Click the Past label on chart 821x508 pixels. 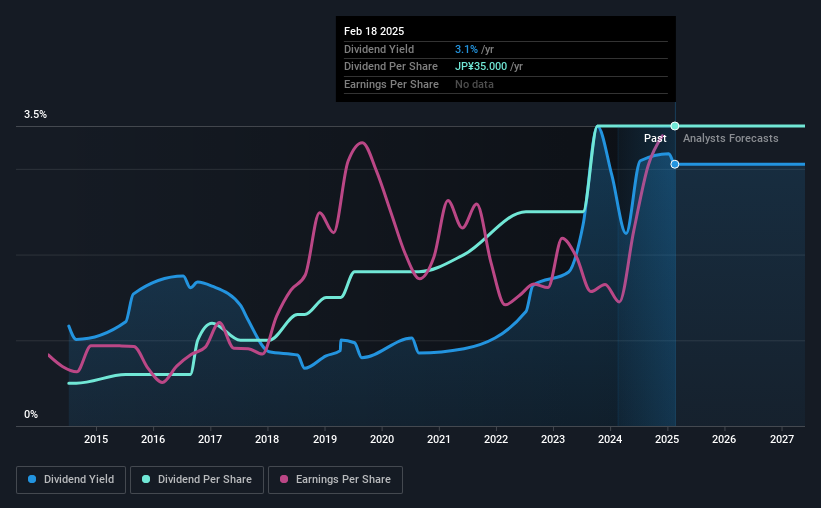tap(655, 138)
